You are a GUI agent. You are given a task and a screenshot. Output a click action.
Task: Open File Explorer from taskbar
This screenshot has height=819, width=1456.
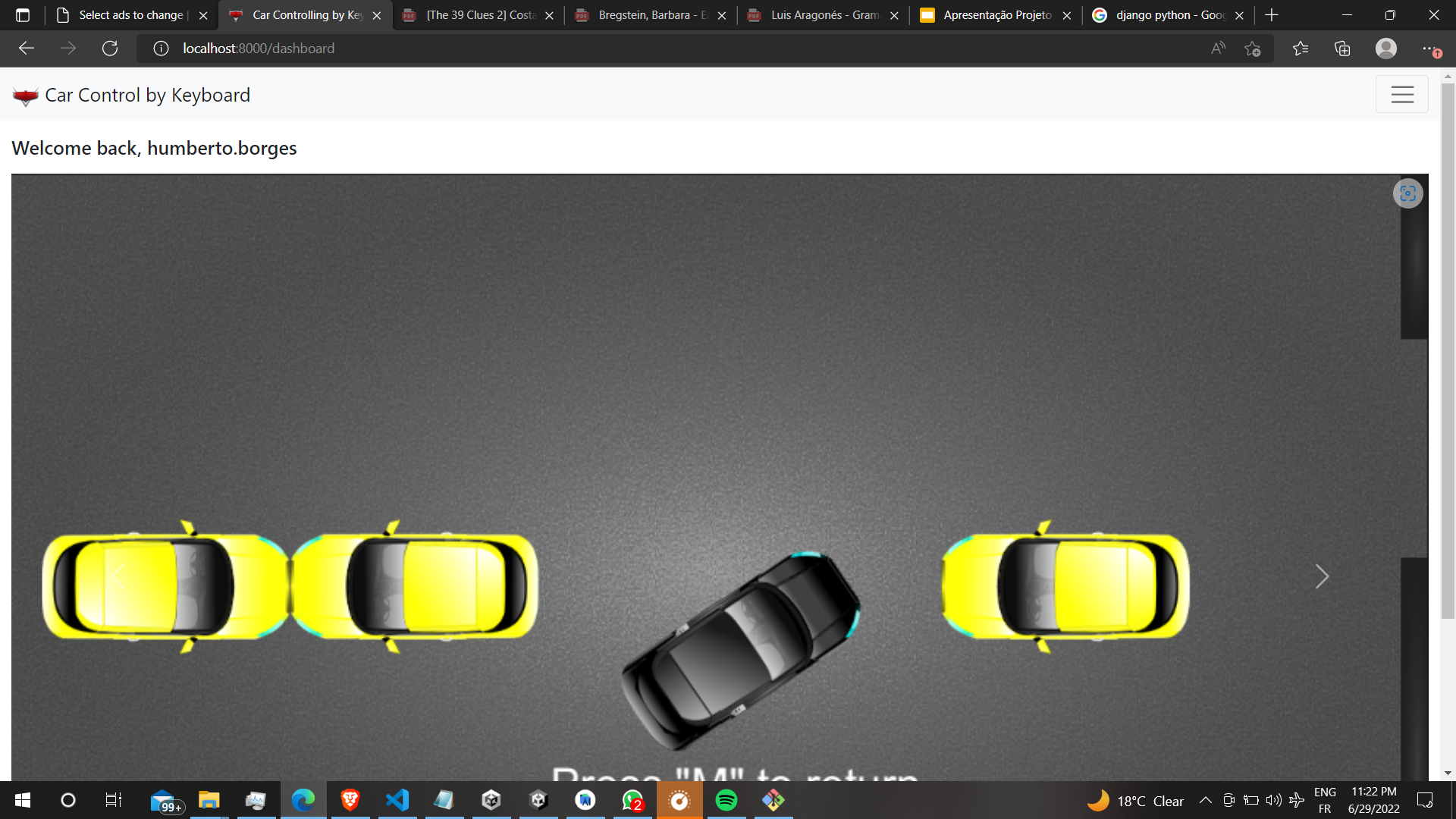pos(209,800)
